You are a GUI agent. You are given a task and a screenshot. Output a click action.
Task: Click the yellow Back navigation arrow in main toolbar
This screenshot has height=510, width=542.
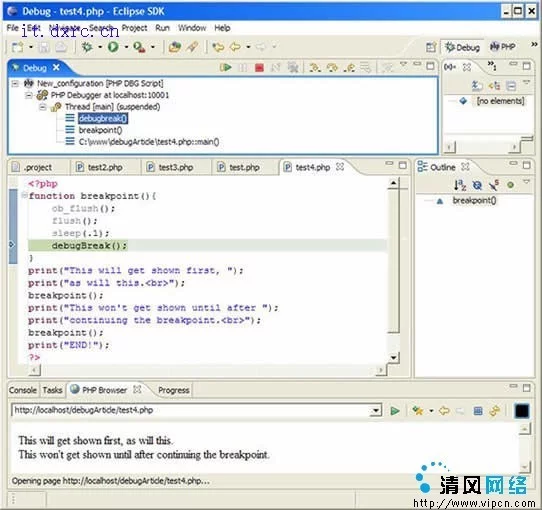tap(235, 47)
